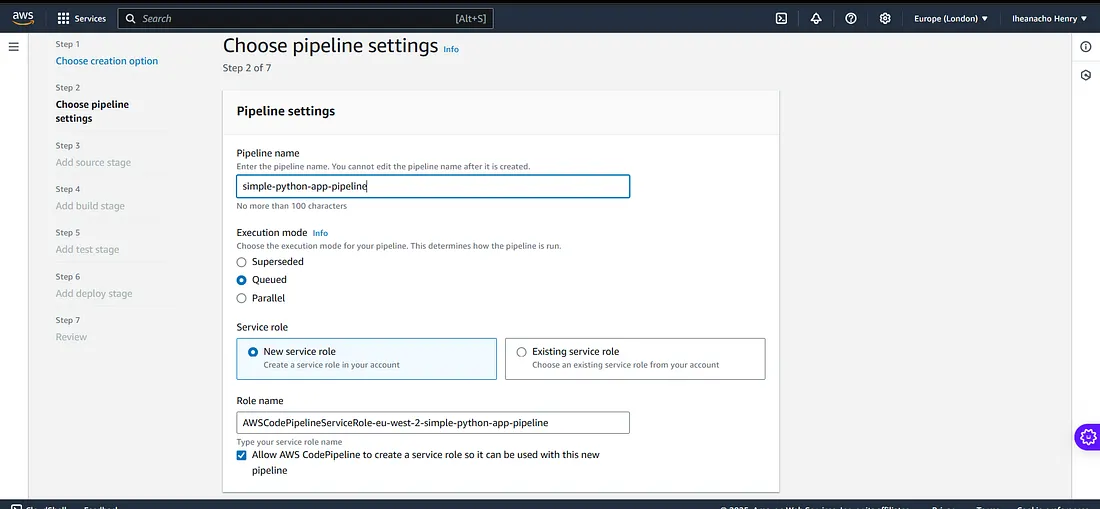Click the 'Pipeline settings' section header

(286, 111)
